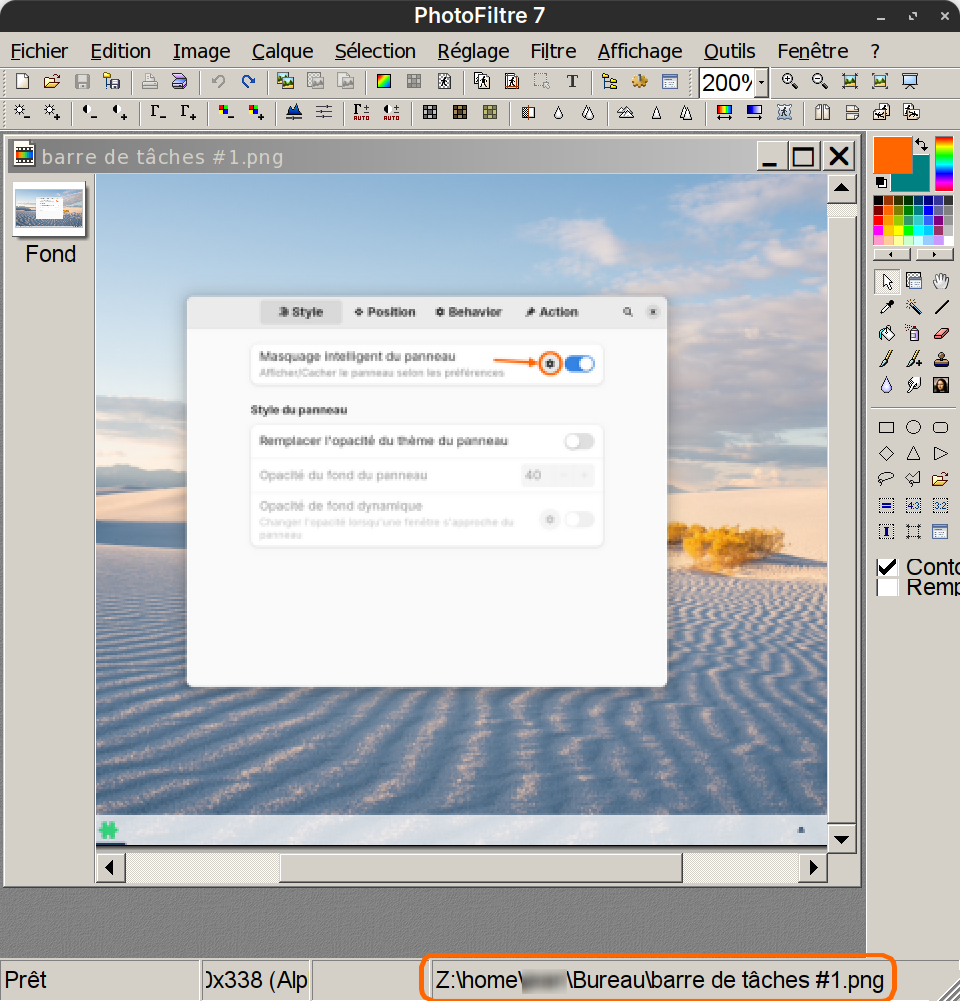960x1001 pixels.
Task: Click the Text tool in toolbar
Action: (572, 82)
